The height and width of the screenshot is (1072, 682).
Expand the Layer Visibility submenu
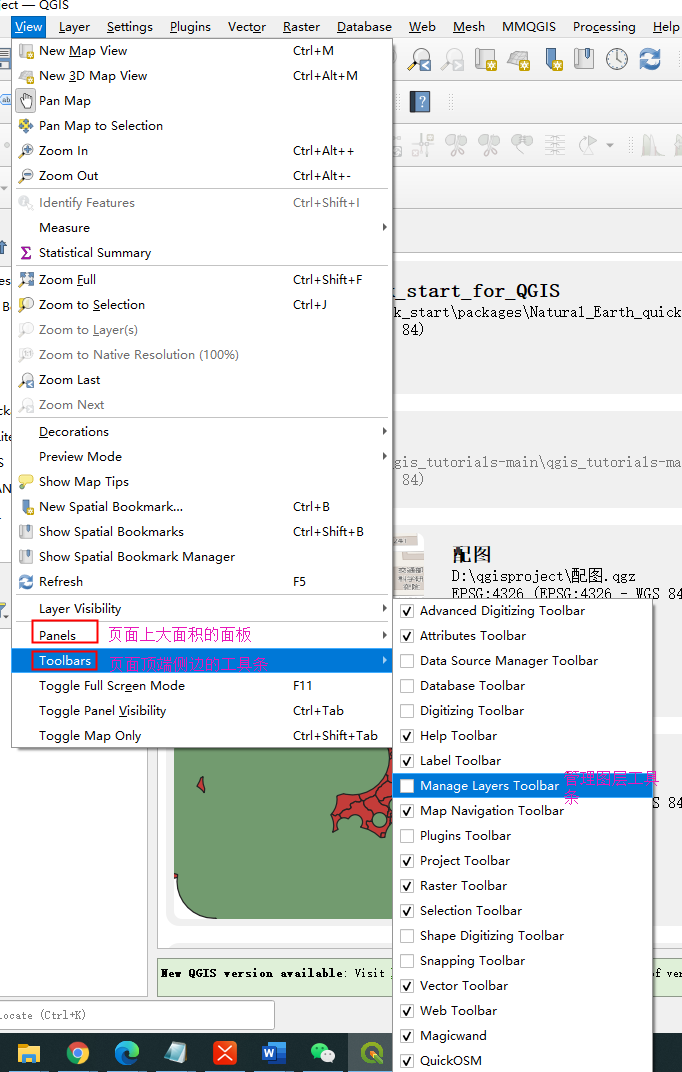click(x=202, y=608)
